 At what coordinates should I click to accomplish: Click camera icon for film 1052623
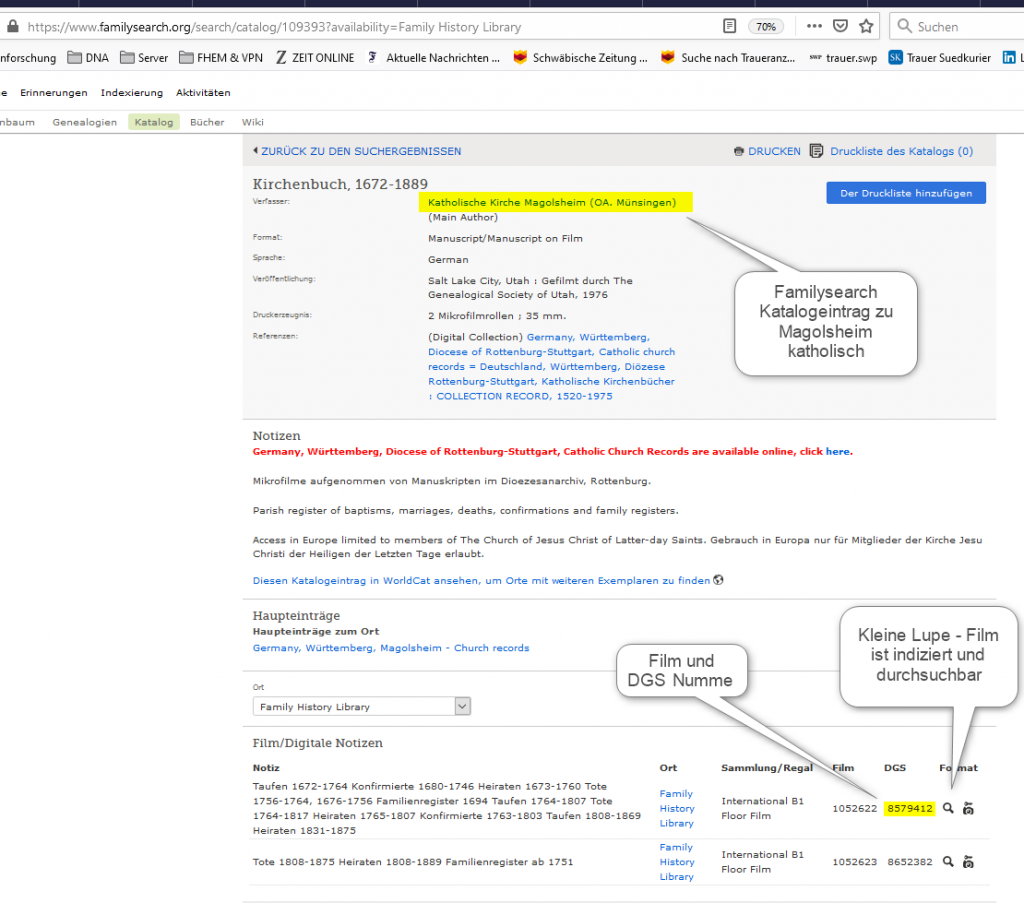coord(968,862)
